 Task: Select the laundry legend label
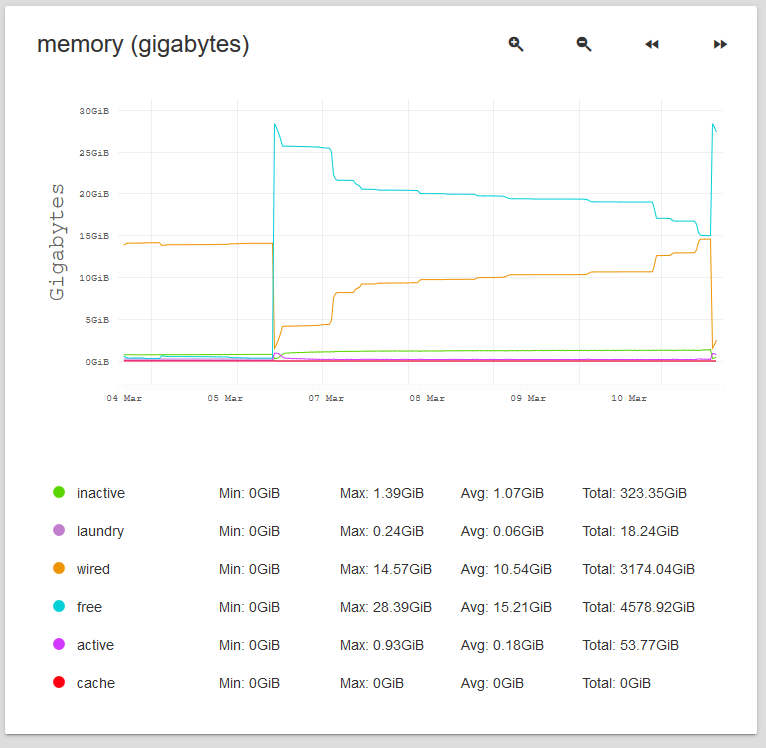[100, 531]
